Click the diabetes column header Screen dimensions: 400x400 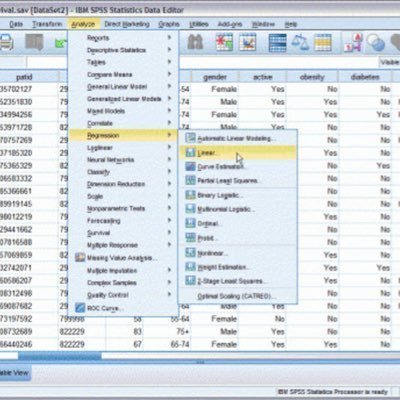tap(365, 77)
